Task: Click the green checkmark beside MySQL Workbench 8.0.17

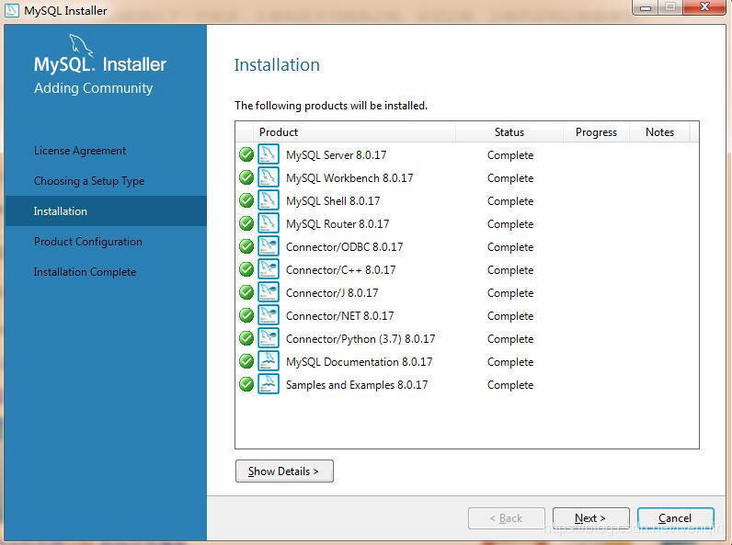Action: pyautogui.click(x=246, y=177)
